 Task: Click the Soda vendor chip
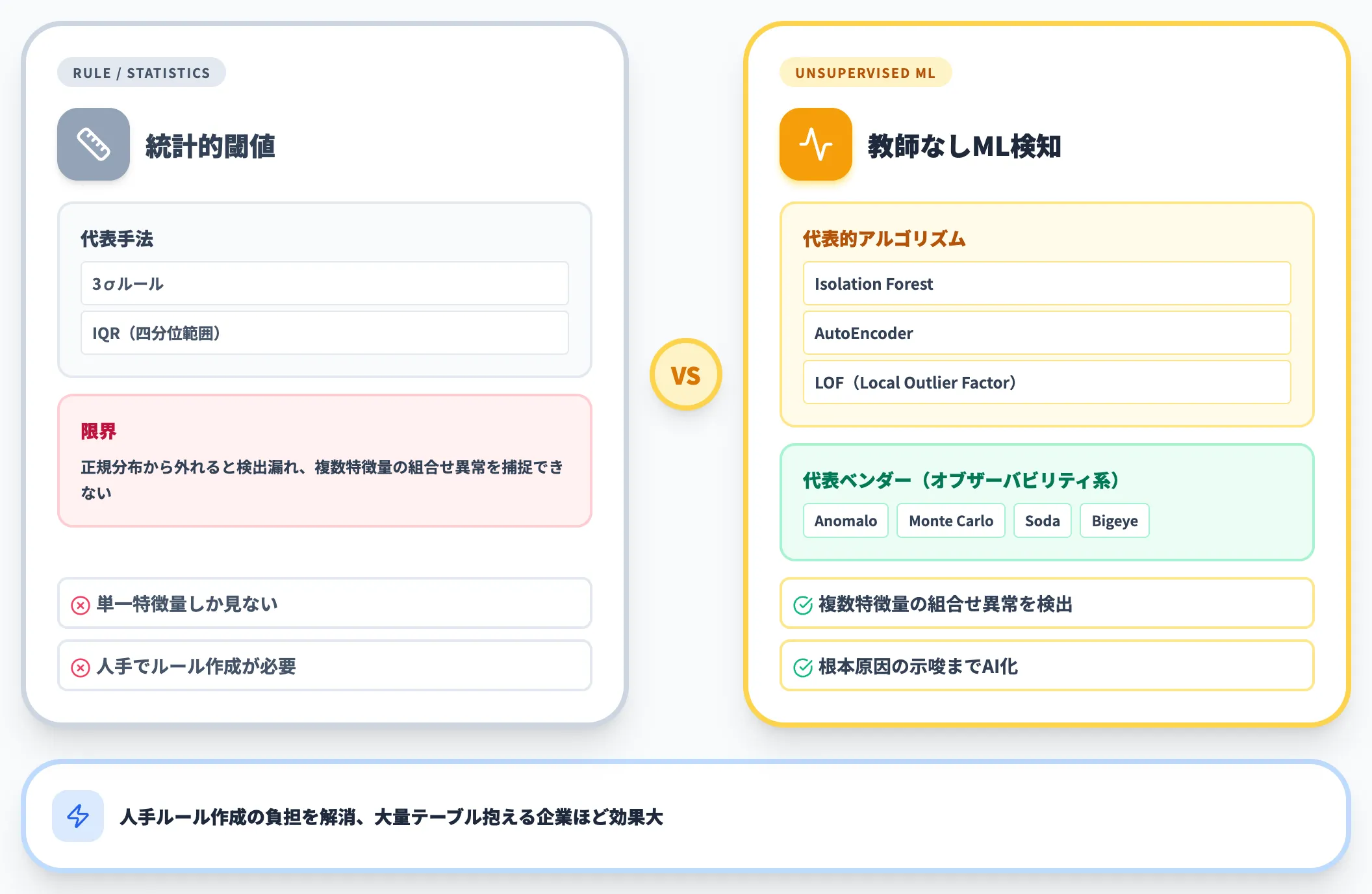tap(1043, 520)
